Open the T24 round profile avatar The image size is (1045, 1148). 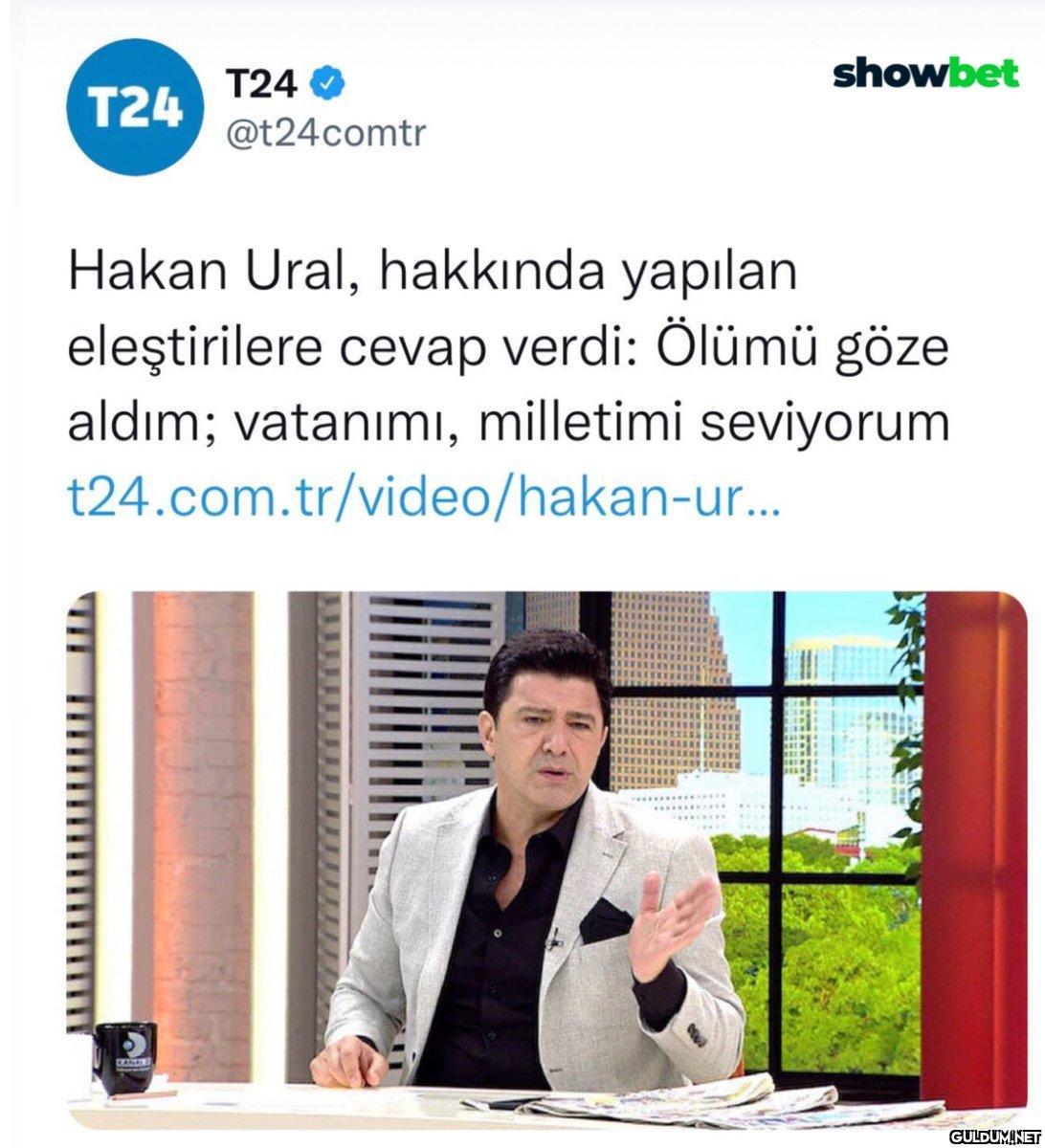tap(137, 106)
